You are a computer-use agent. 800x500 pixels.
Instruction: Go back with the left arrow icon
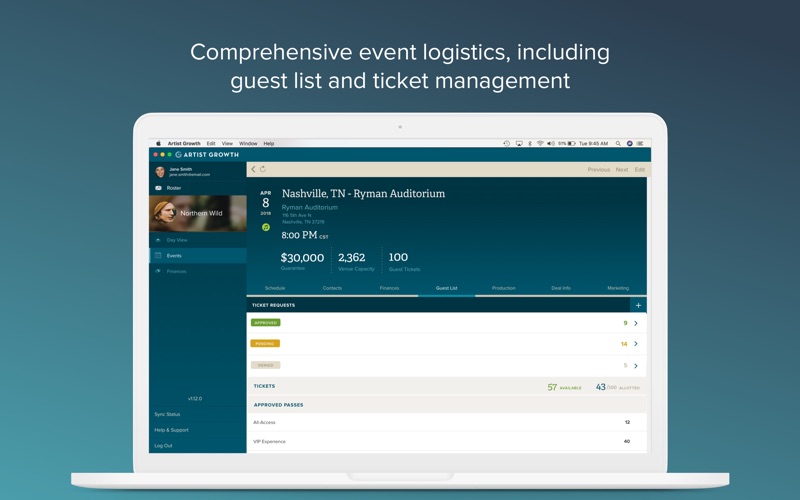tap(253, 169)
